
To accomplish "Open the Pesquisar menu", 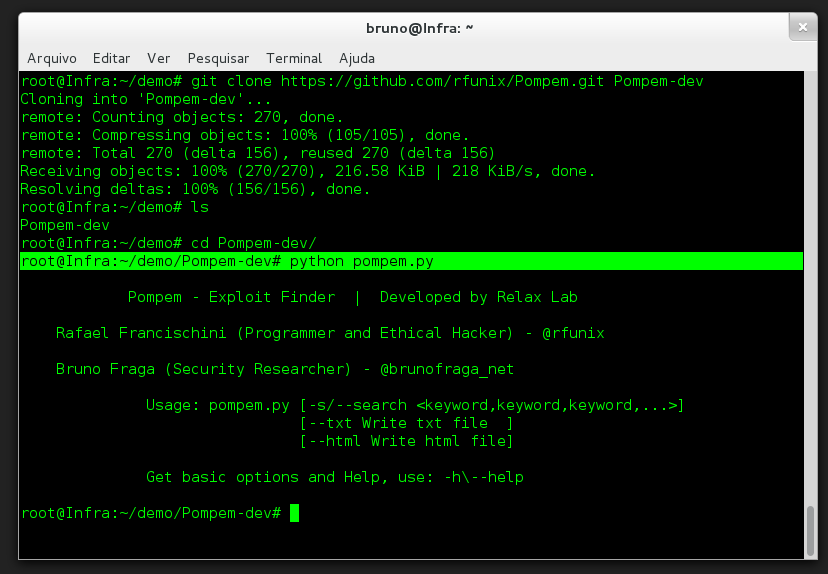I will tap(218, 58).
